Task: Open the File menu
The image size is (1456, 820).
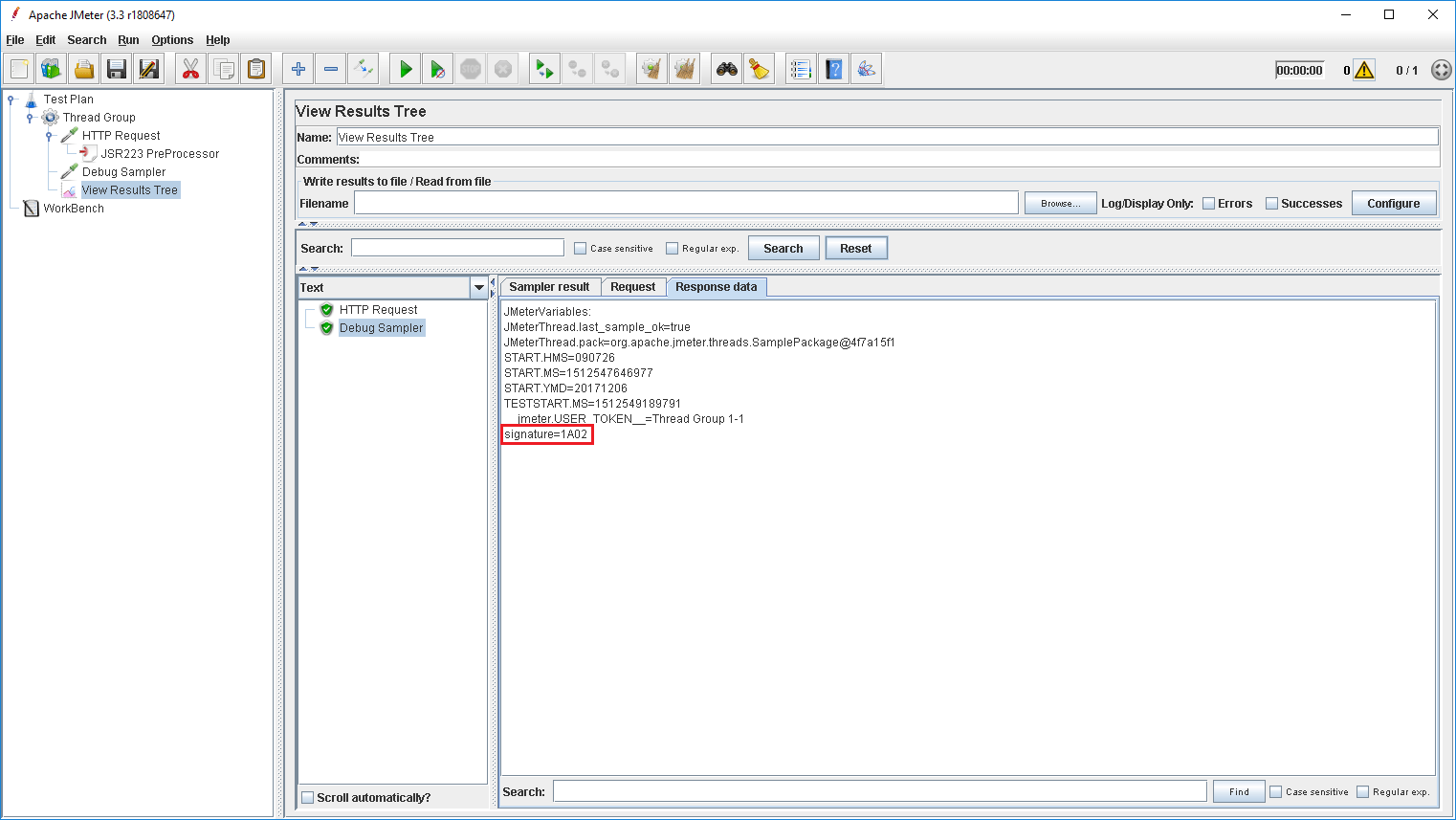Action: pyautogui.click(x=15, y=40)
